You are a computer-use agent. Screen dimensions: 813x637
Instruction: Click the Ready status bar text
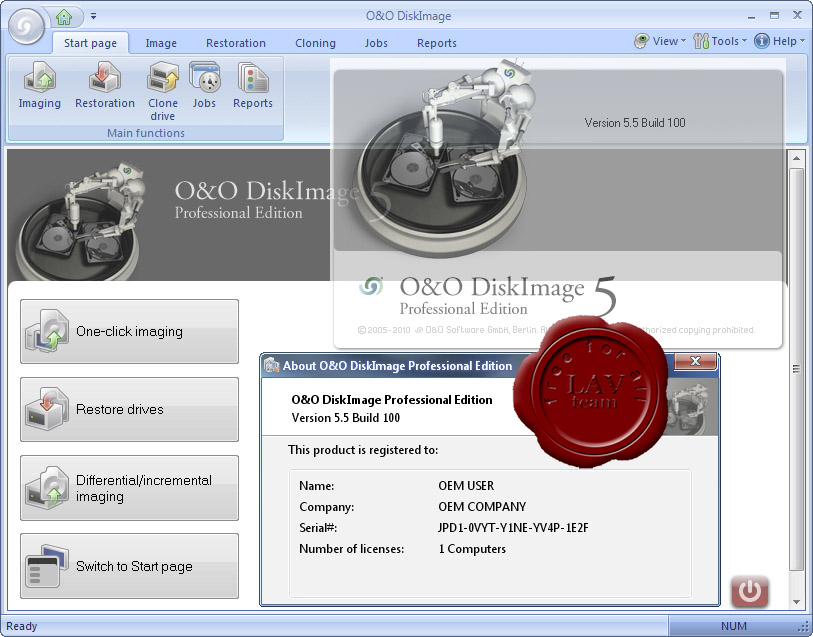(22, 626)
